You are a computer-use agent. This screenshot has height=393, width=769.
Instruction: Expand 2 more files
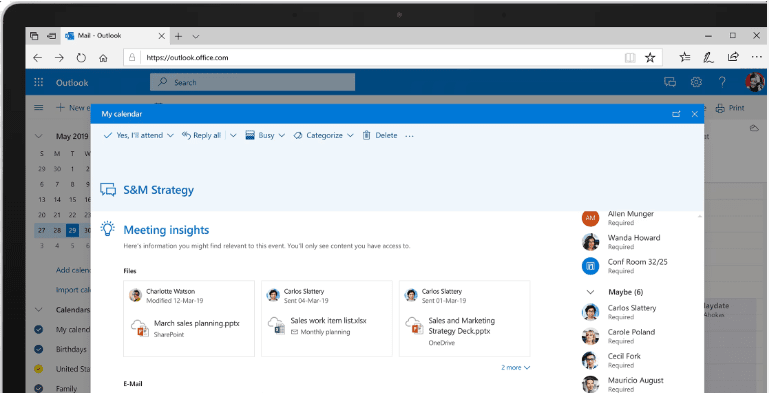tap(515, 367)
